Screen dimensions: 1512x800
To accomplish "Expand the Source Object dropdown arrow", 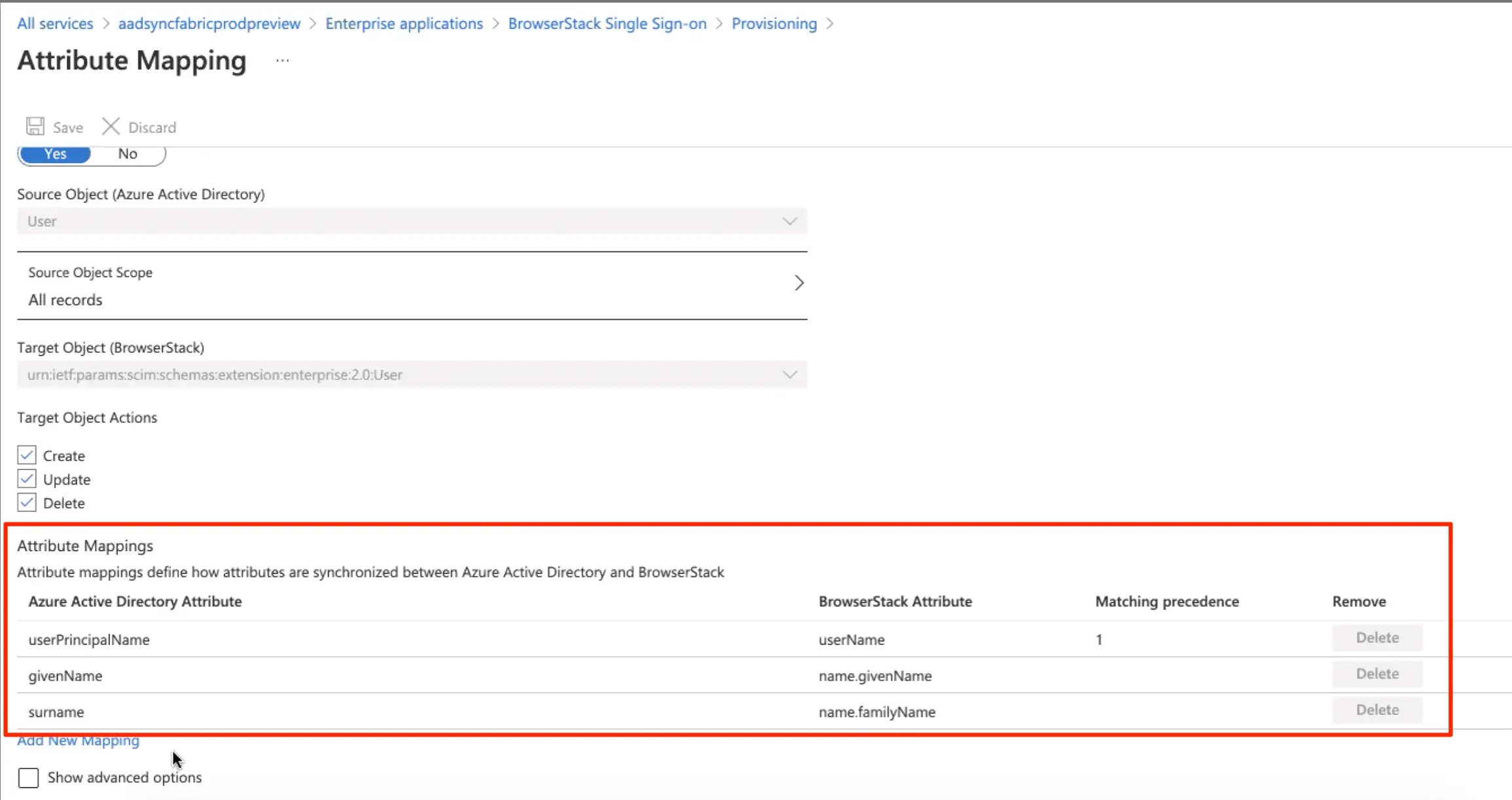I will [x=789, y=221].
